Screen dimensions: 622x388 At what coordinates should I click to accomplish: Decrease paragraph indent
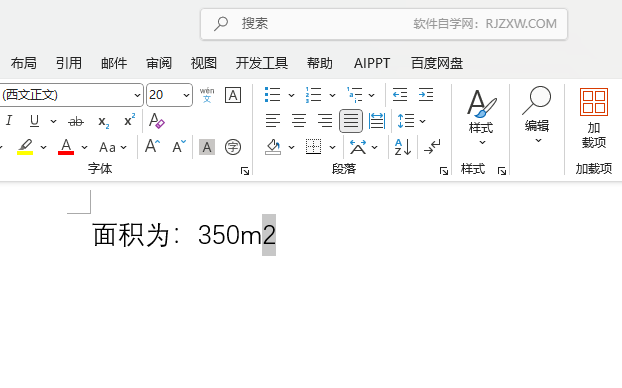point(399,95)
